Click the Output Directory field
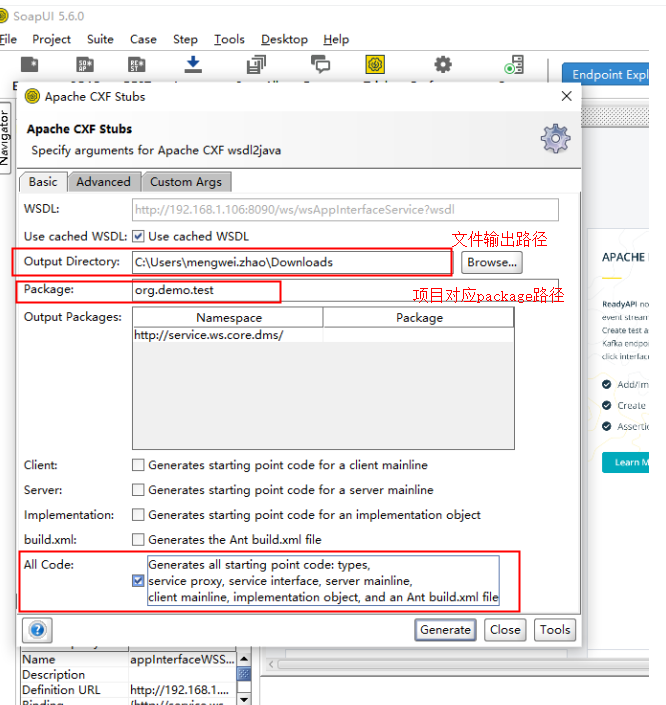The width and height of the screenshot is (666, 705). pyautogui.click(x=291, y=262)
